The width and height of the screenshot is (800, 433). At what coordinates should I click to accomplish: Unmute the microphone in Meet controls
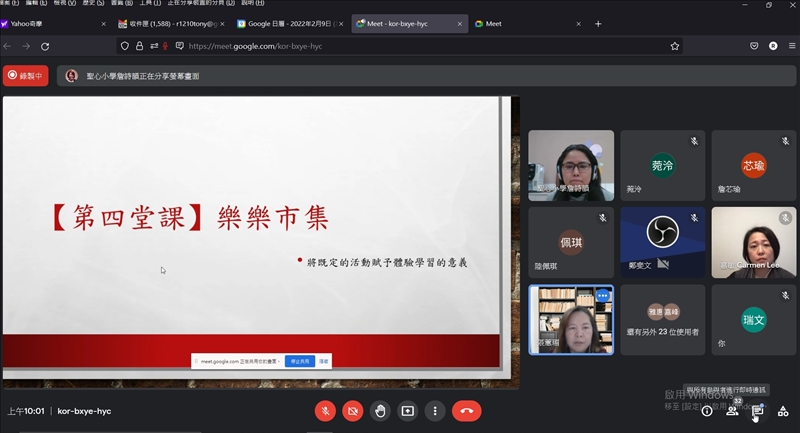325,410
